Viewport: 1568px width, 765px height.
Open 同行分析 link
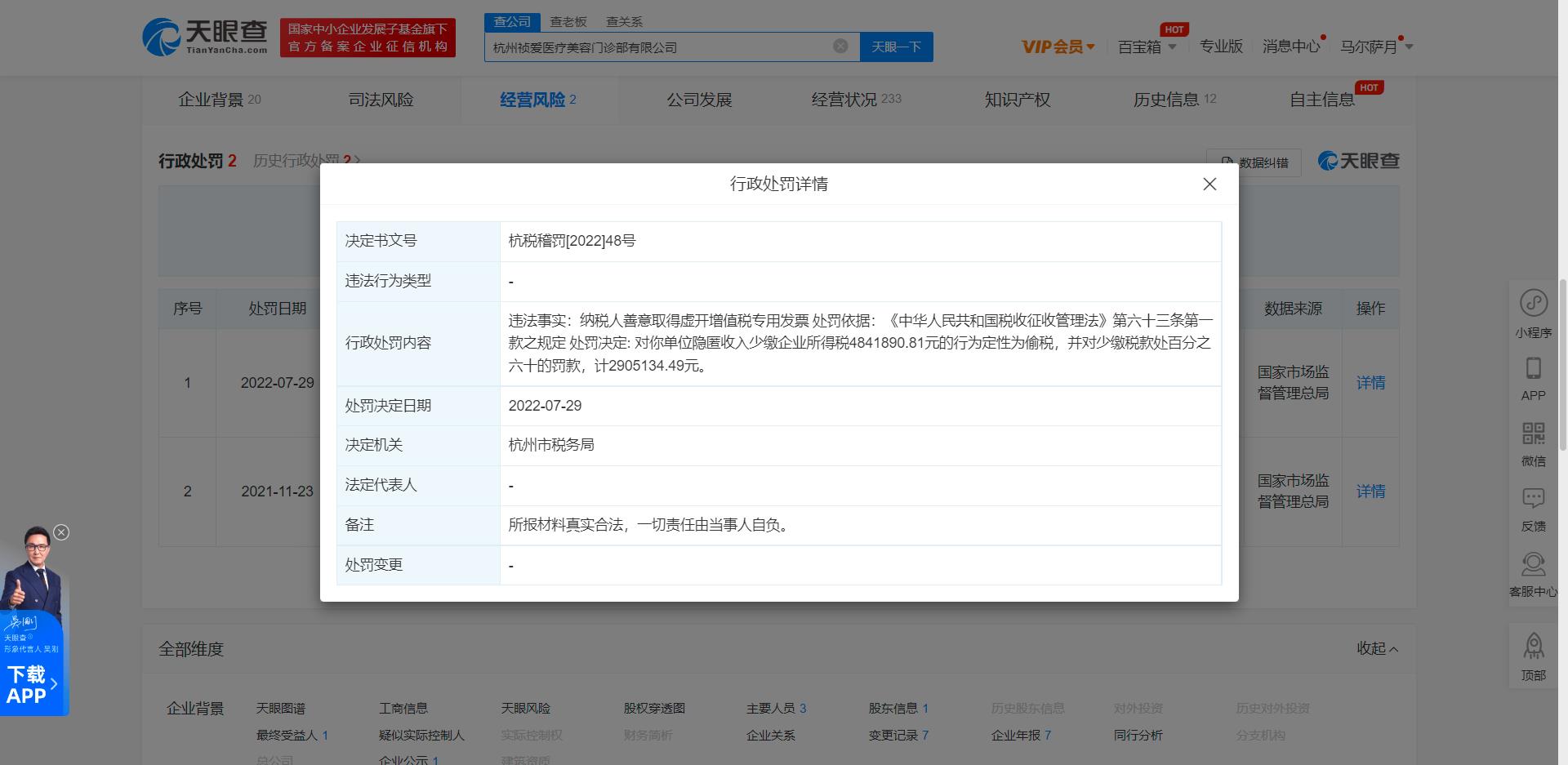[x=1138, y=736]
